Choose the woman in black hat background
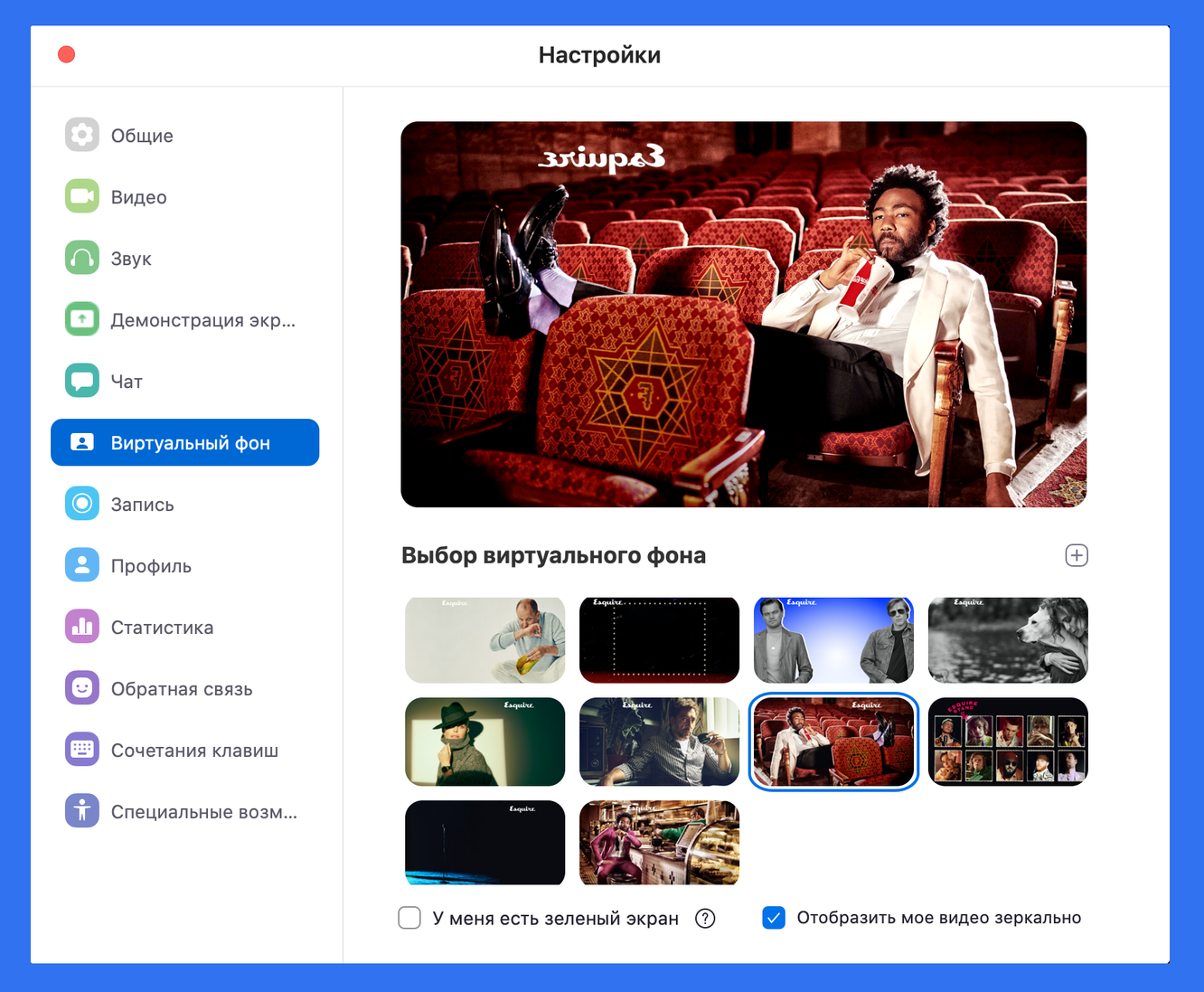 [485, 742]
